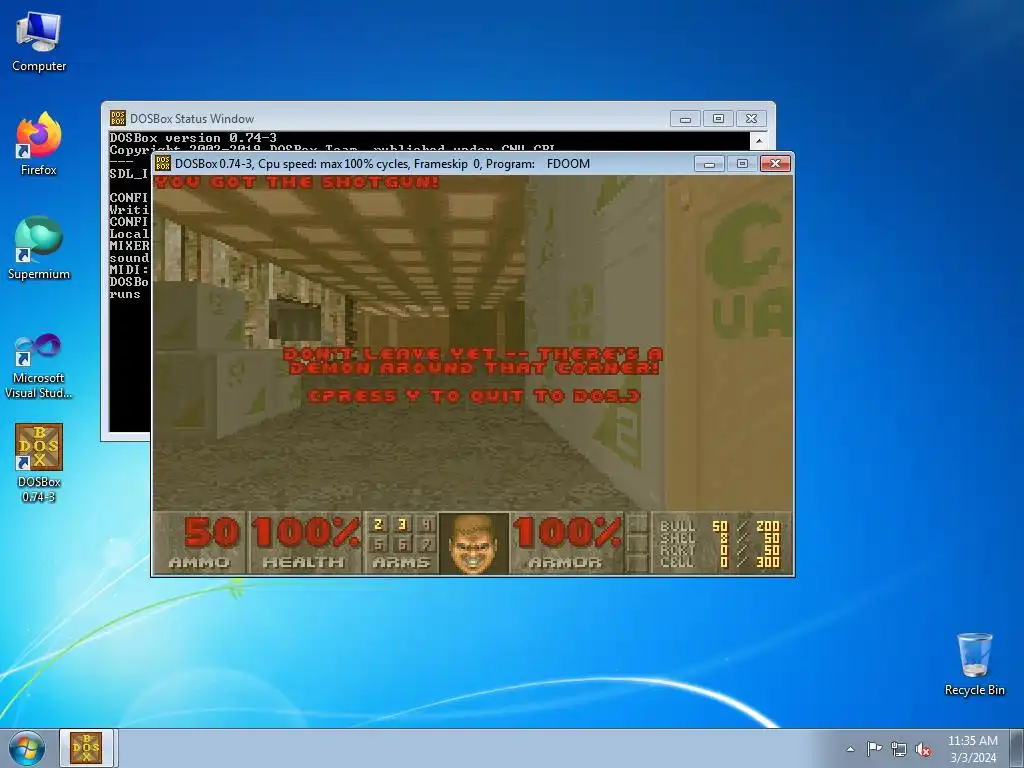
Task: Maximize the DOSBox FDOOM game window
Action: coord(742,163)
